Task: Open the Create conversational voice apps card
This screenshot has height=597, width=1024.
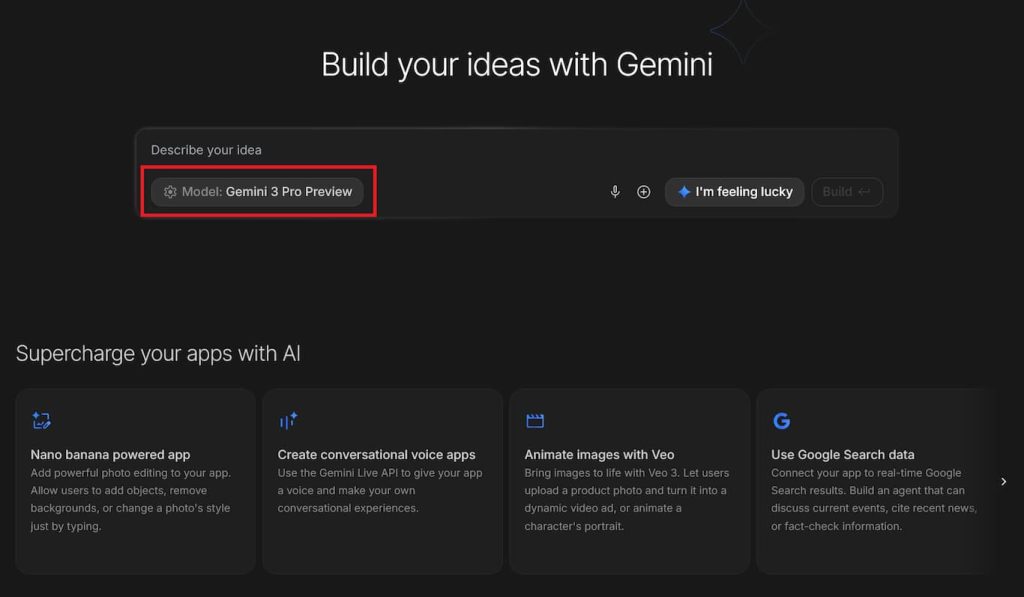Action: click(x=383, y=481)
